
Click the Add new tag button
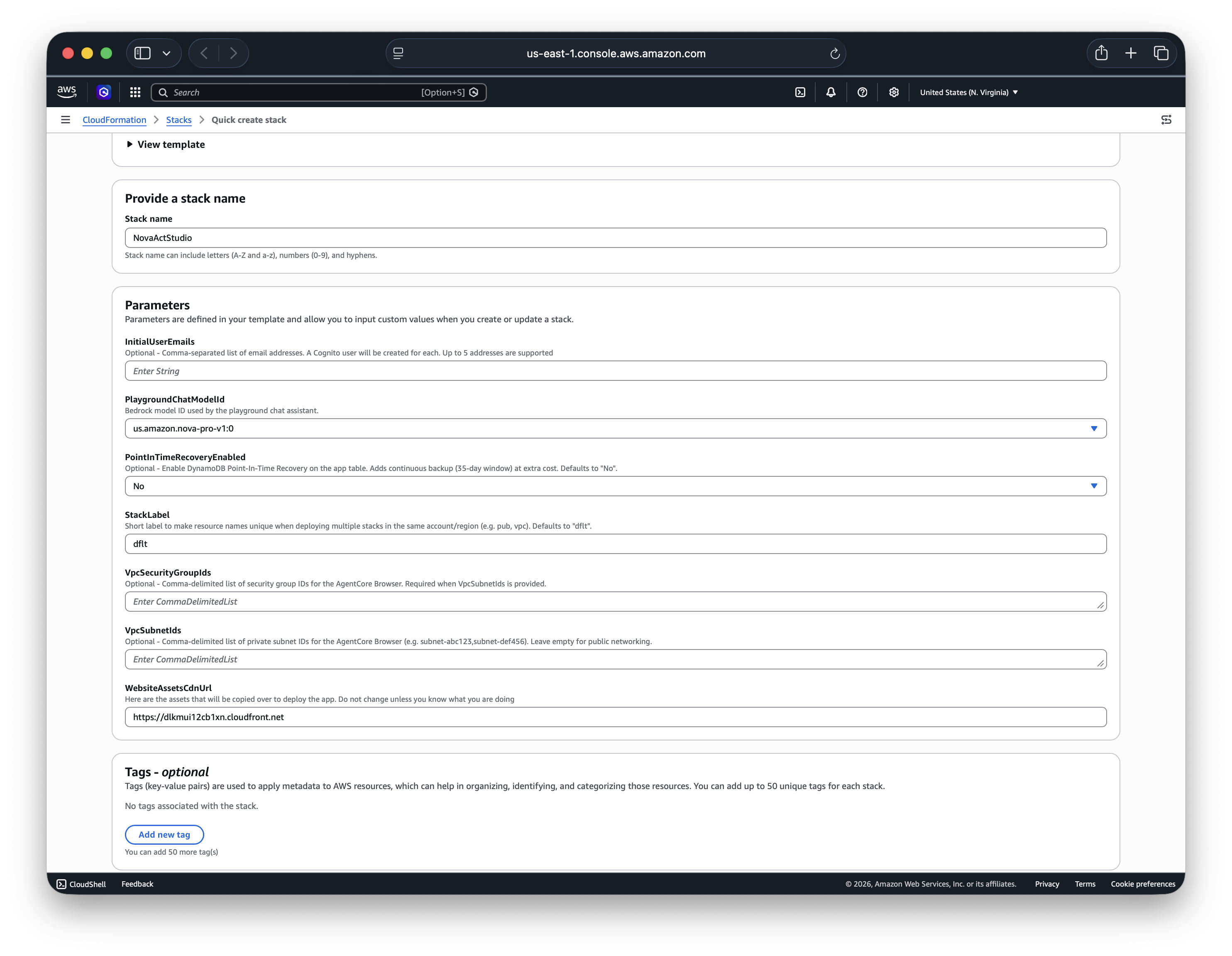click(164, 834)
